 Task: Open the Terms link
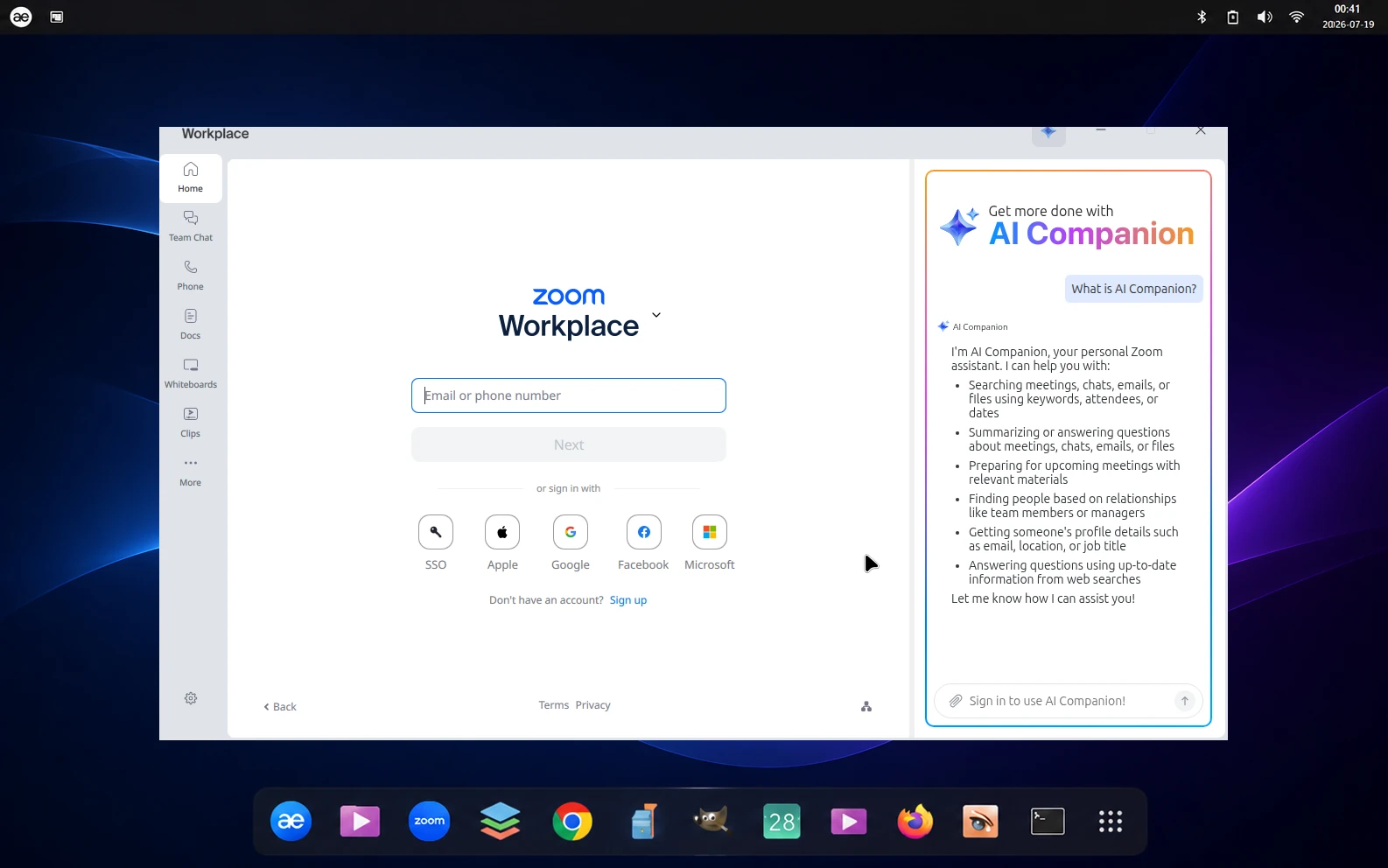click(554, 705)
